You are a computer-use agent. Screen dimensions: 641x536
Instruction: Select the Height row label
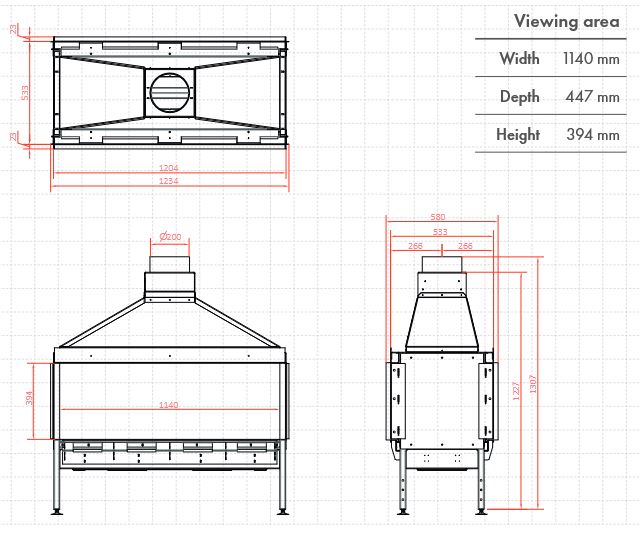click(x=517, y=135)
